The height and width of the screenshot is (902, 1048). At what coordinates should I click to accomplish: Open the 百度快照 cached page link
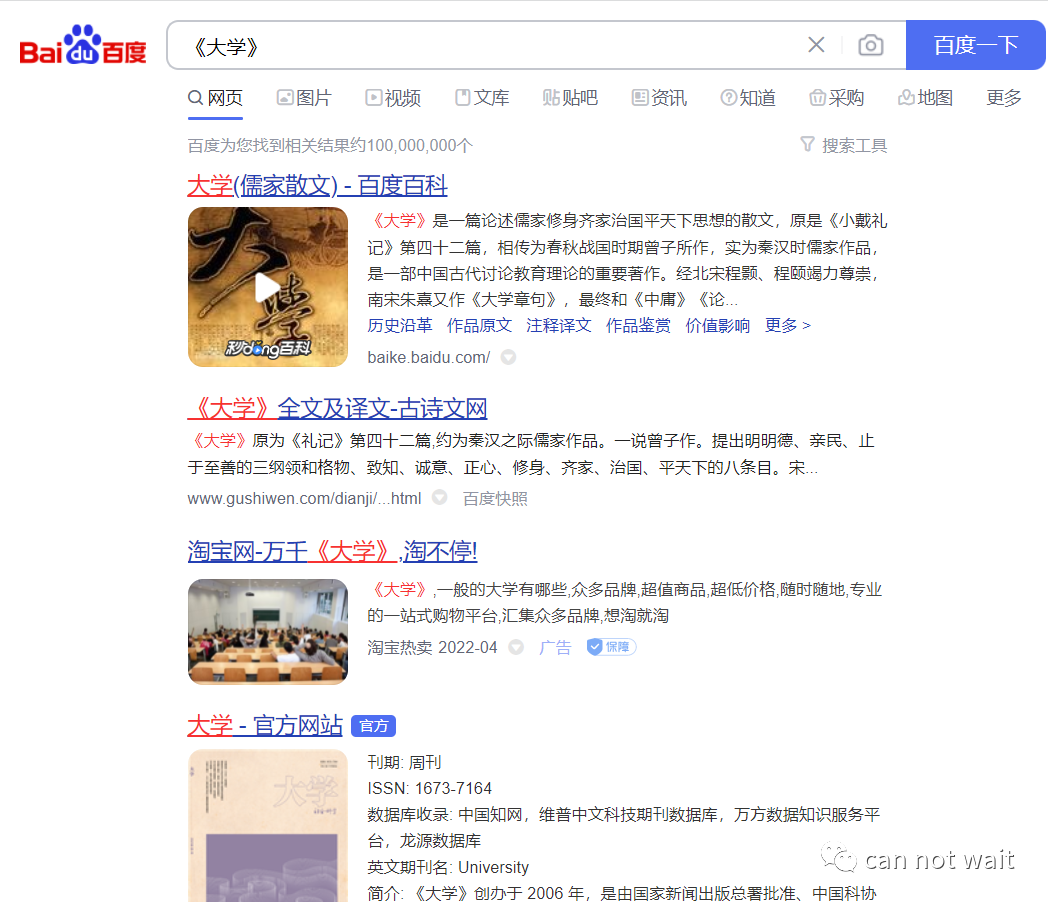click(495, 498)
